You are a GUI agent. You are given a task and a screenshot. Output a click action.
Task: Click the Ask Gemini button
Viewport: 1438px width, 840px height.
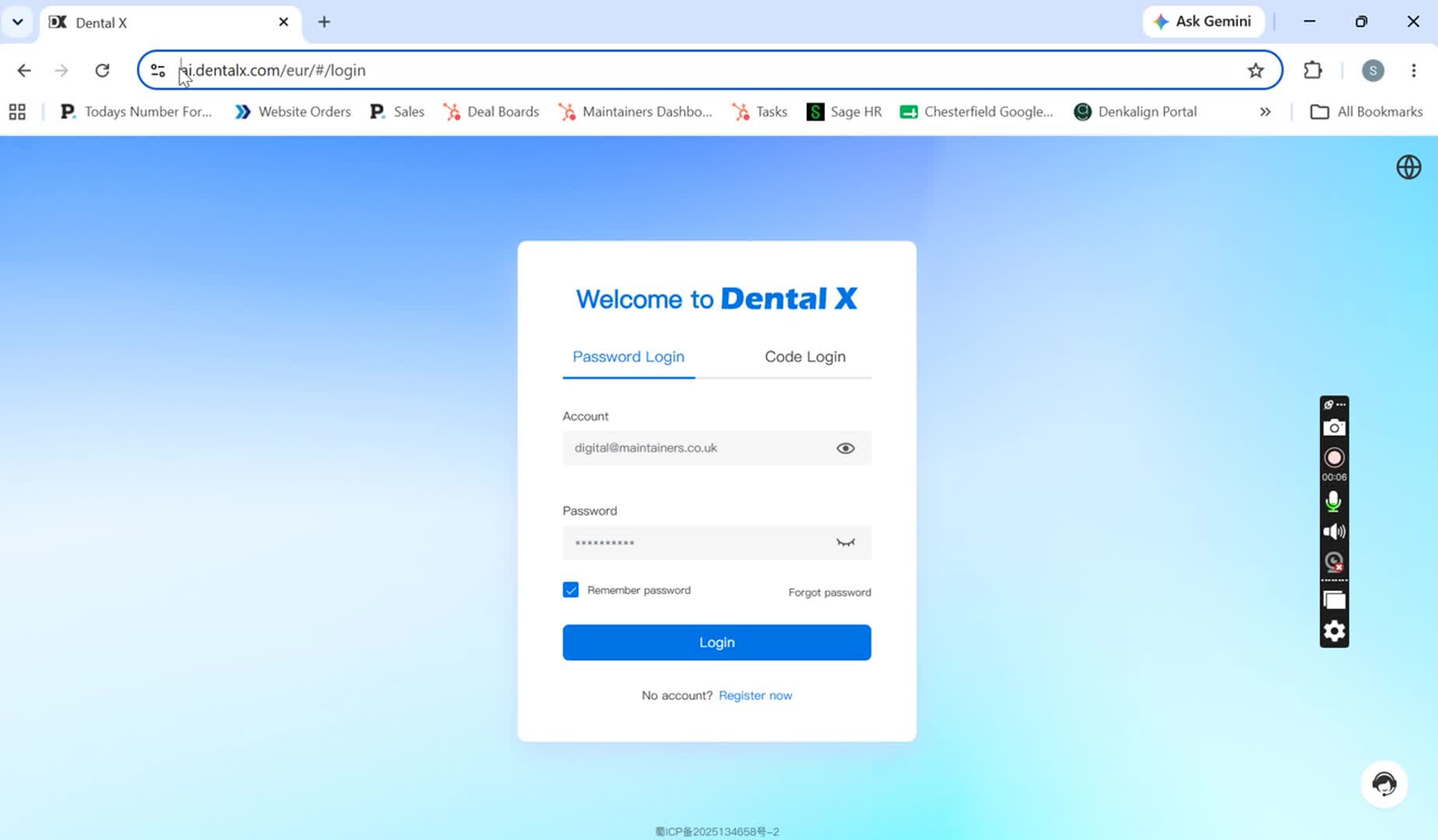tap(1203, 22)
